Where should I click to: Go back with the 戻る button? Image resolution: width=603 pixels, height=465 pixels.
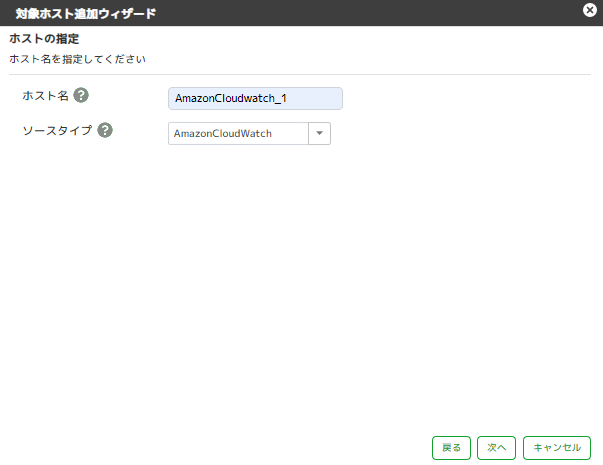coord(451,448)
